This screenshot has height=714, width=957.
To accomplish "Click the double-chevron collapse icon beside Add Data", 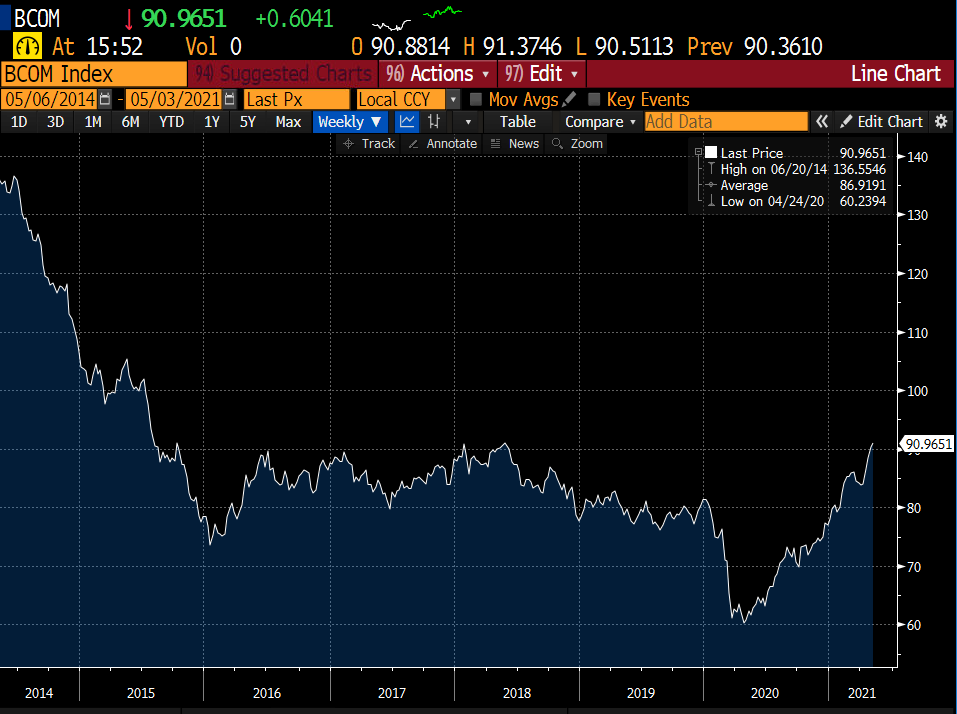I will pos(822,121).
